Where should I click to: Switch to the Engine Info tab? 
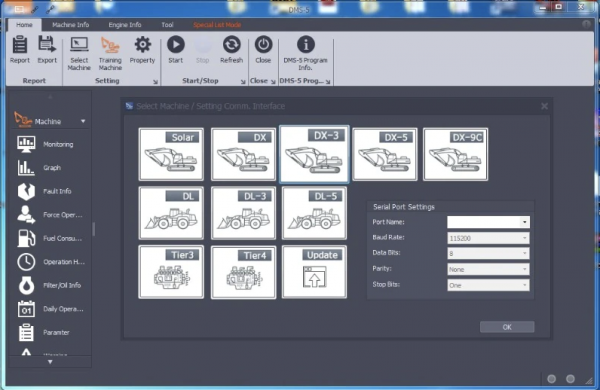125,25
